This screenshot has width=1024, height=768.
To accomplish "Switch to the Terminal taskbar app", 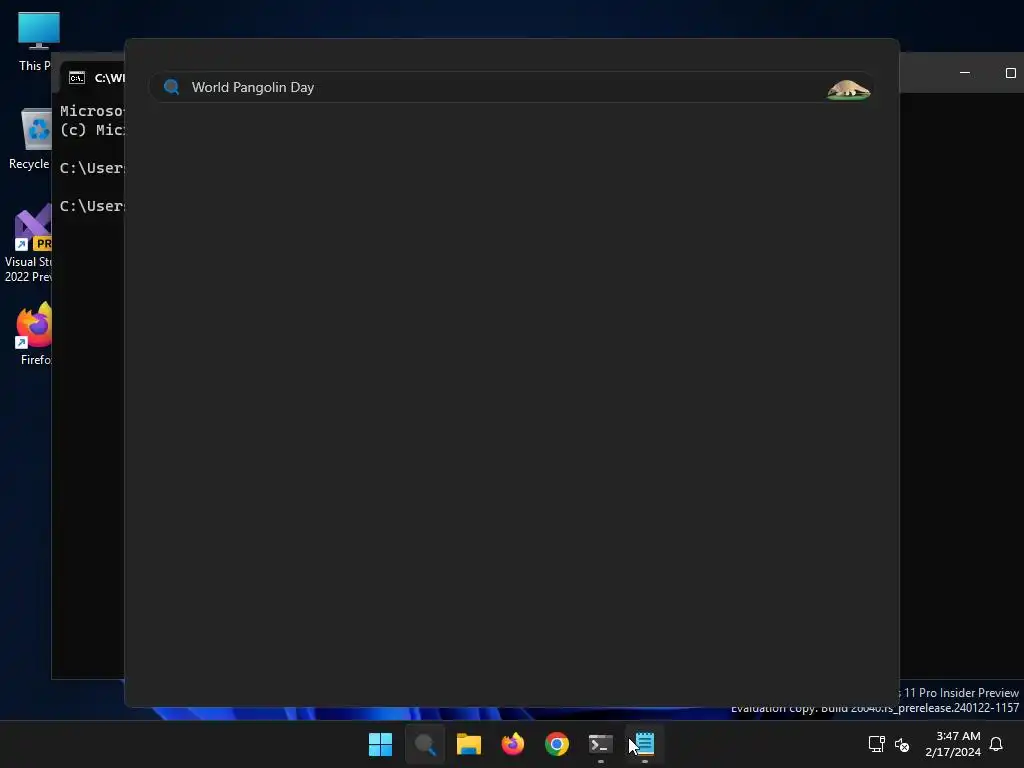I will pyautogui.click(x=600, y=744).
